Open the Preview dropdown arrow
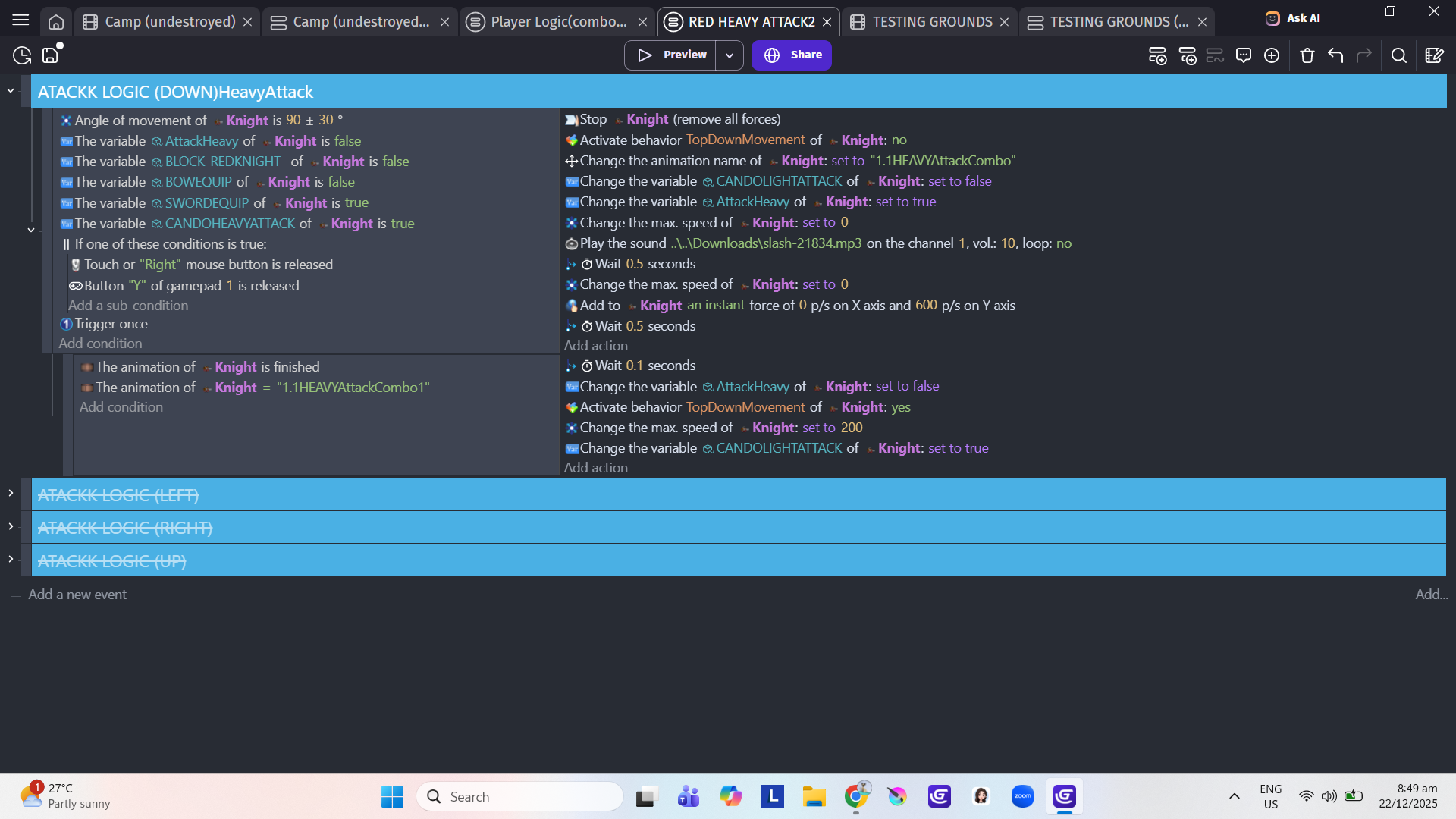The image size is (1456, 819). (x=729, y=55)
